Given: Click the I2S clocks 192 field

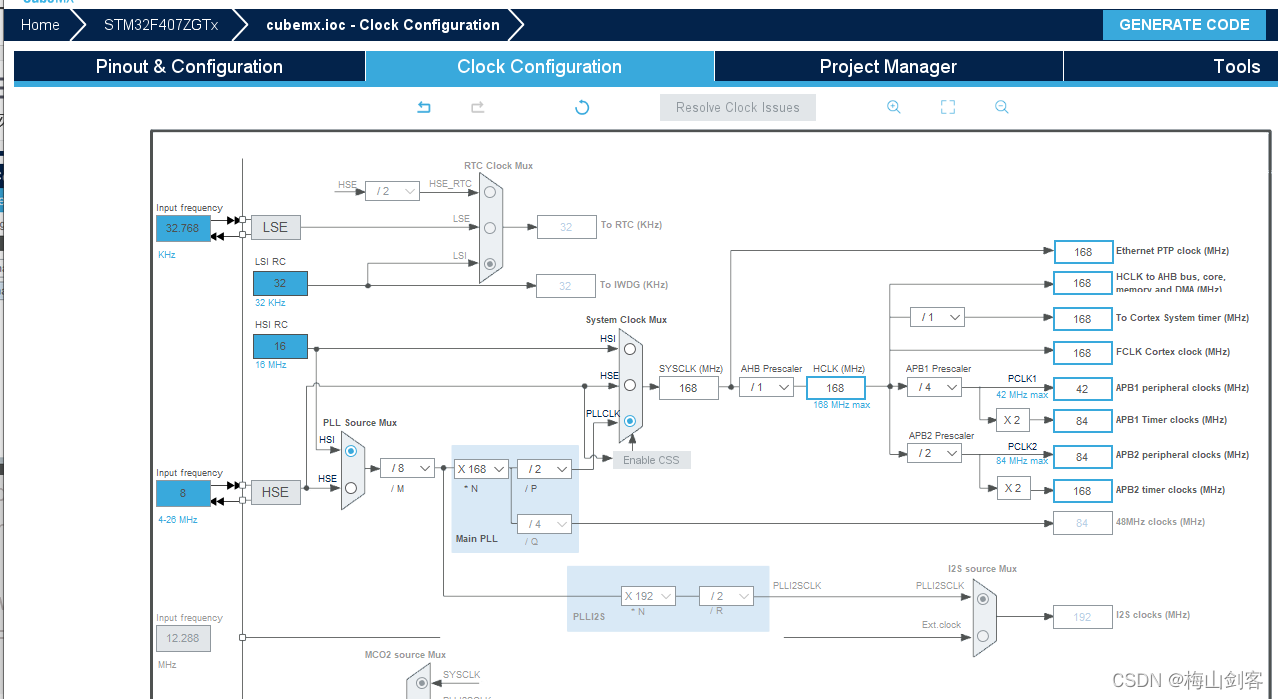Looking at the screenshot, I should [1083, 617].
